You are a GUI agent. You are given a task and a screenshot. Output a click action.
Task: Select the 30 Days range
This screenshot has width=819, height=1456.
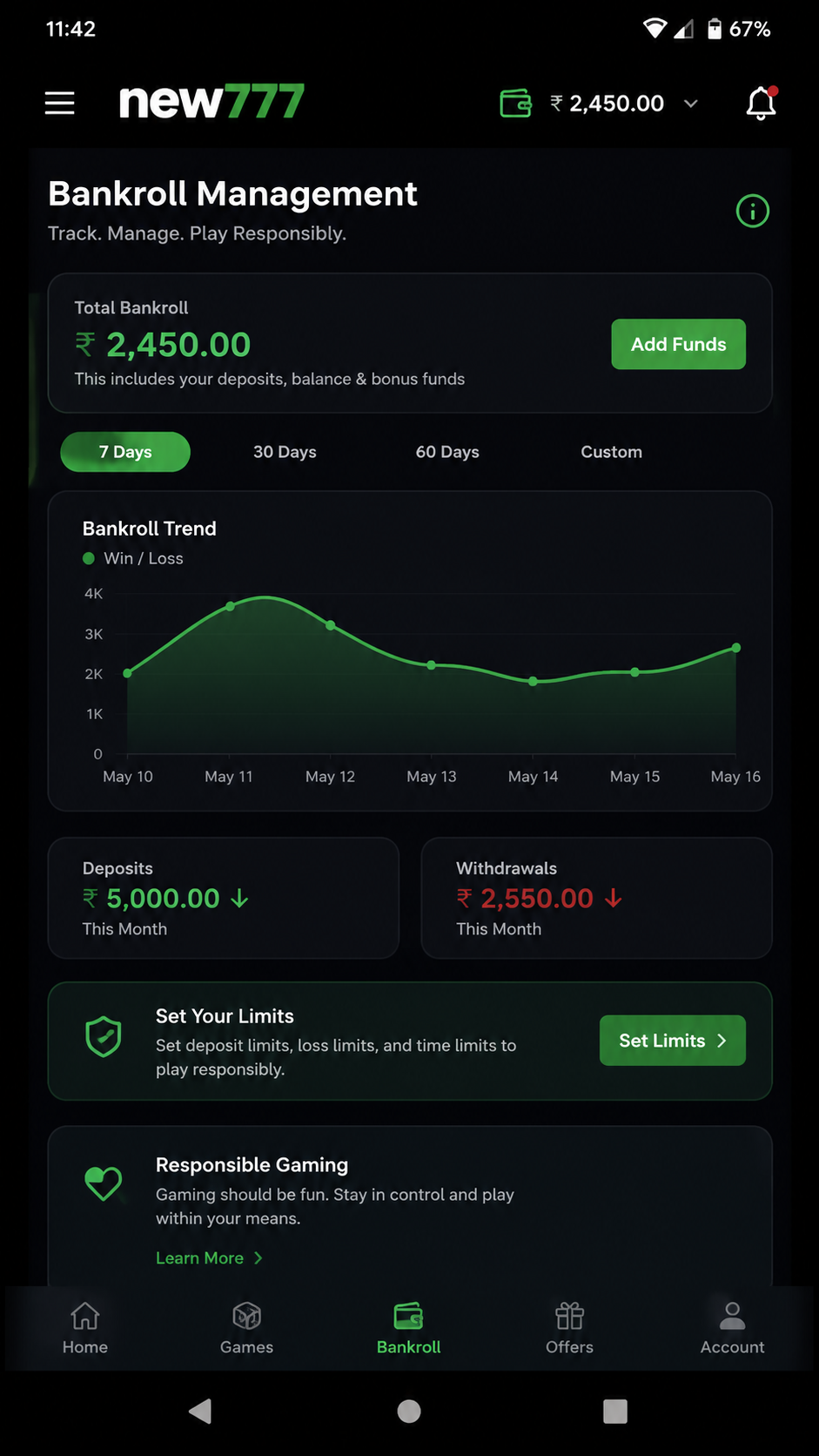click(x=285, y=452)
